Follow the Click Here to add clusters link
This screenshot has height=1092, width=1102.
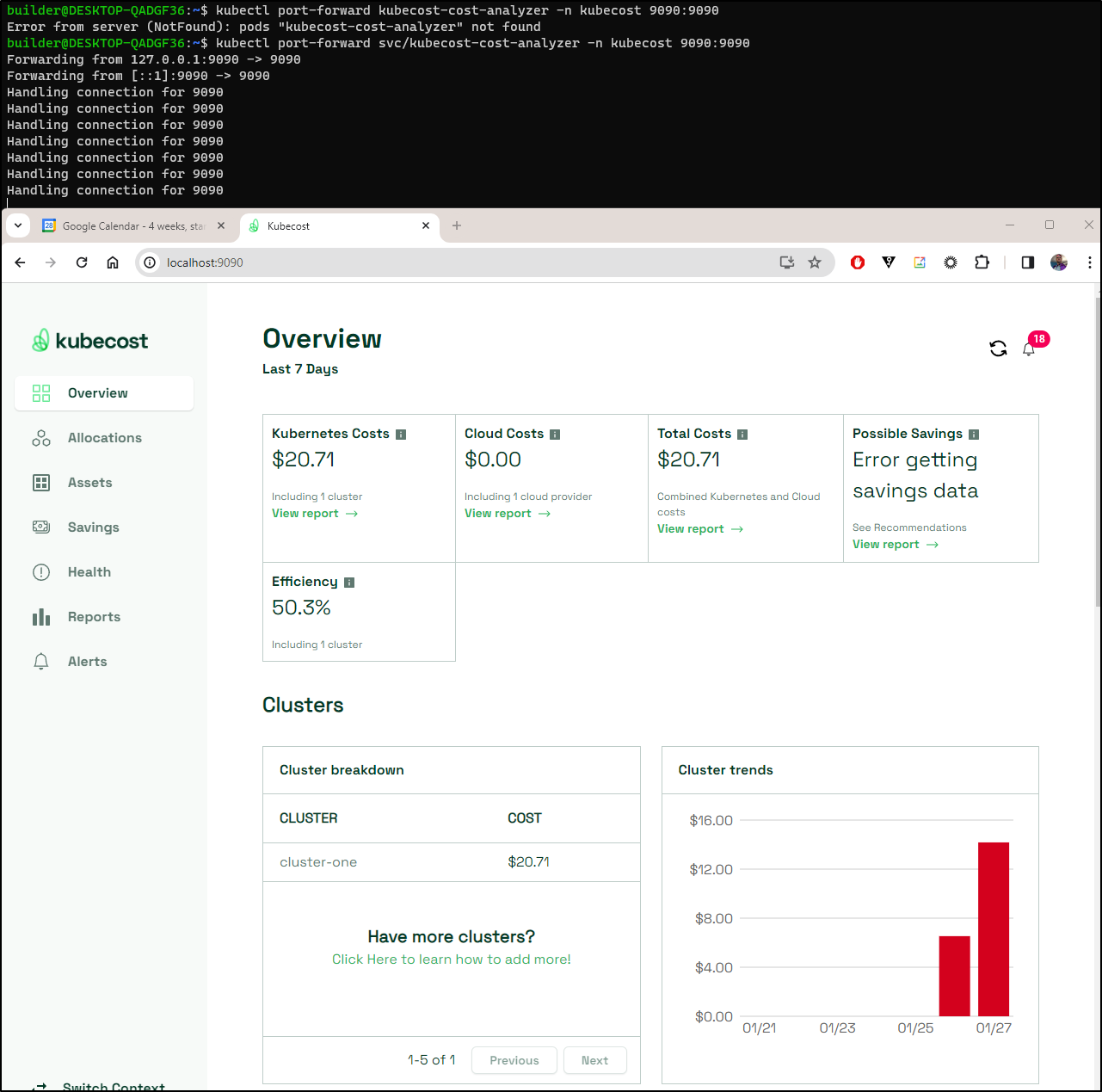pyautogui.click(x=452, y=959)
